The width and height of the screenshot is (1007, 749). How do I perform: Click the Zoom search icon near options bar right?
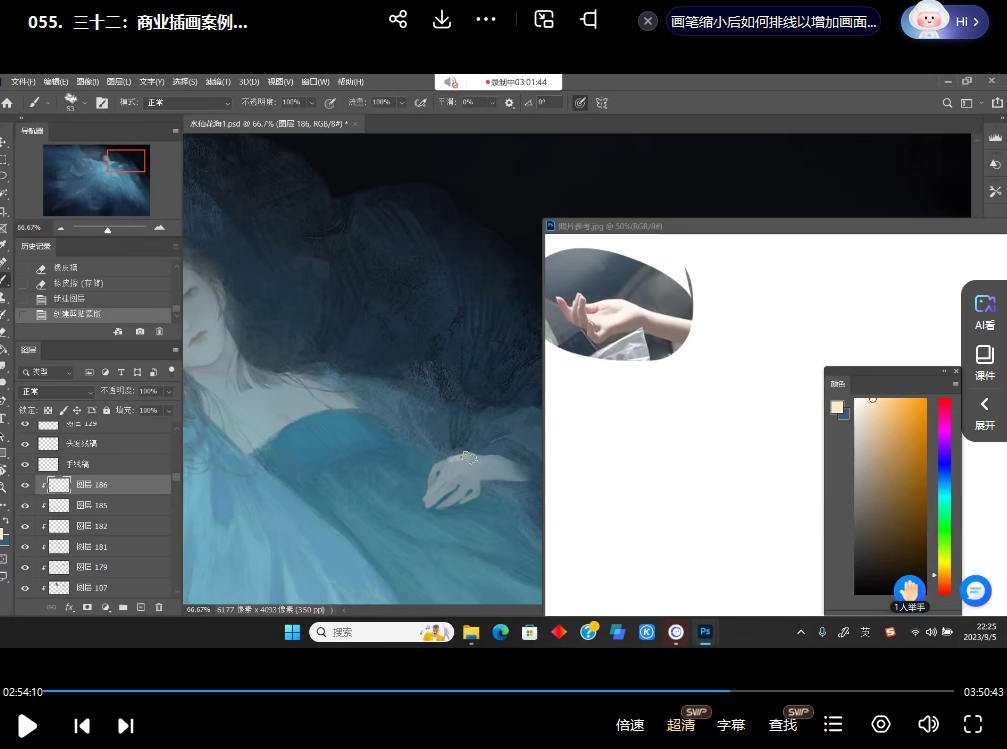coord(947,102)
